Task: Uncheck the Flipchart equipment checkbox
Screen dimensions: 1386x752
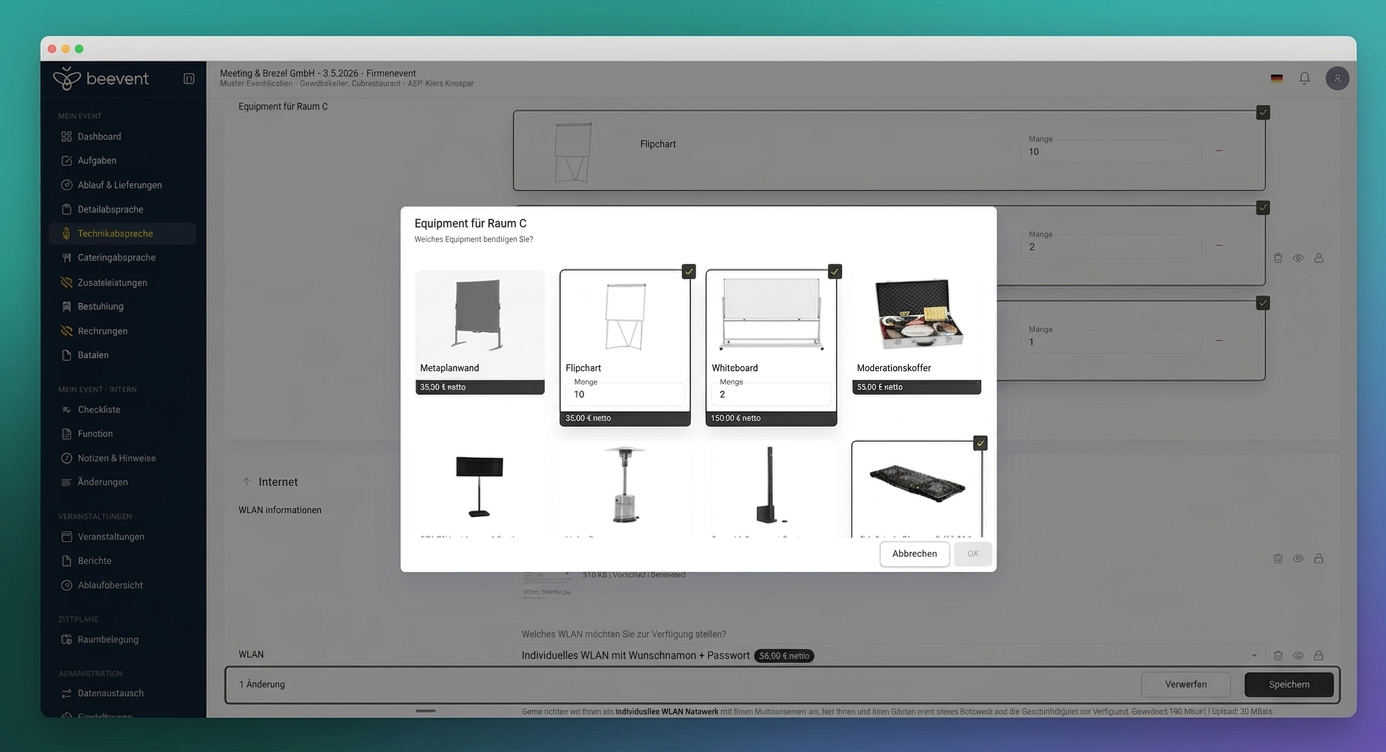Action: pos(689,272)
